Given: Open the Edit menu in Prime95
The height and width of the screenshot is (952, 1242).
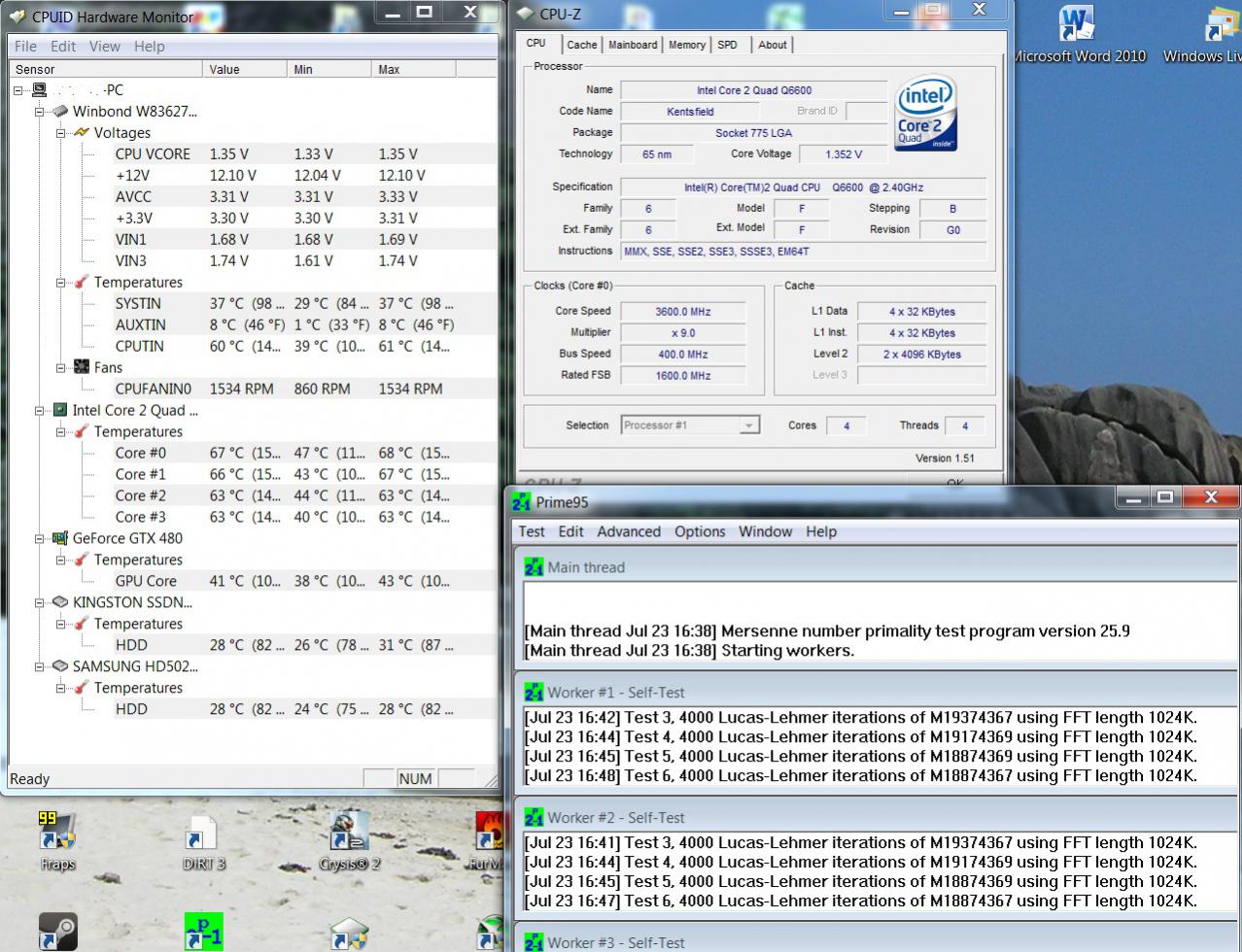Looking at the screenshot, I should pos(570,531).
